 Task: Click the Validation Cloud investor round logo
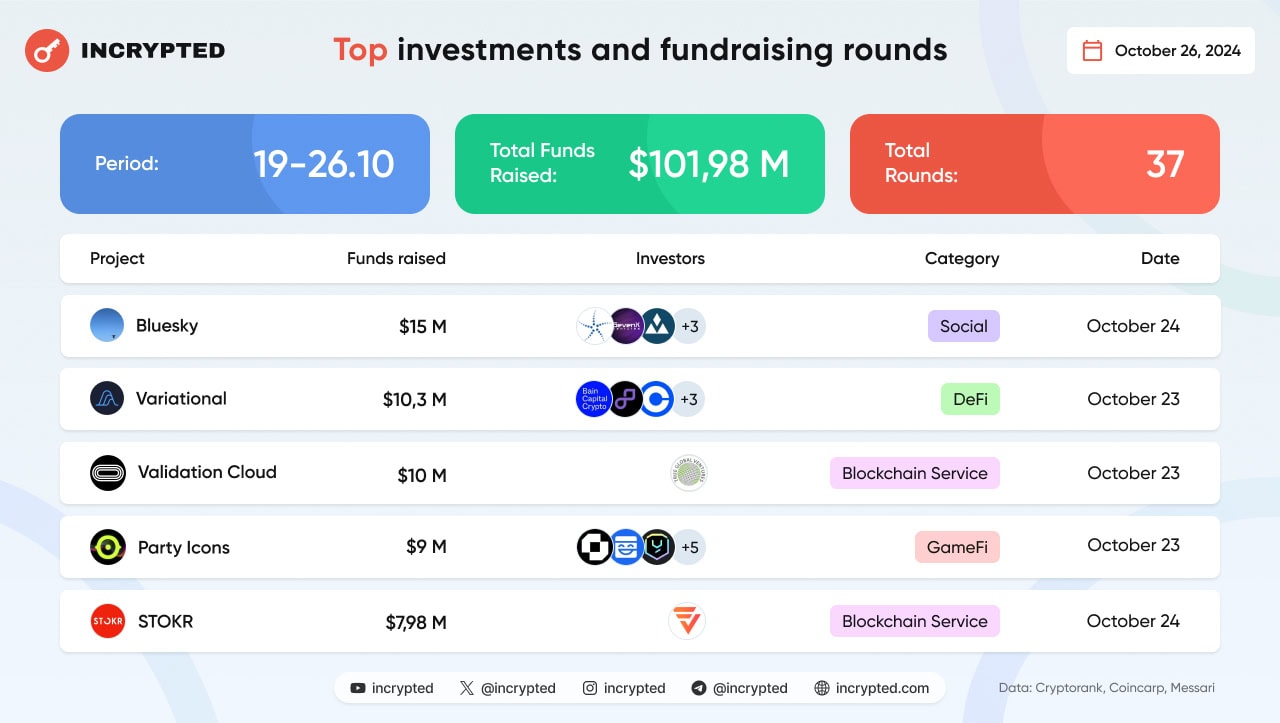(x=689, y=473)
